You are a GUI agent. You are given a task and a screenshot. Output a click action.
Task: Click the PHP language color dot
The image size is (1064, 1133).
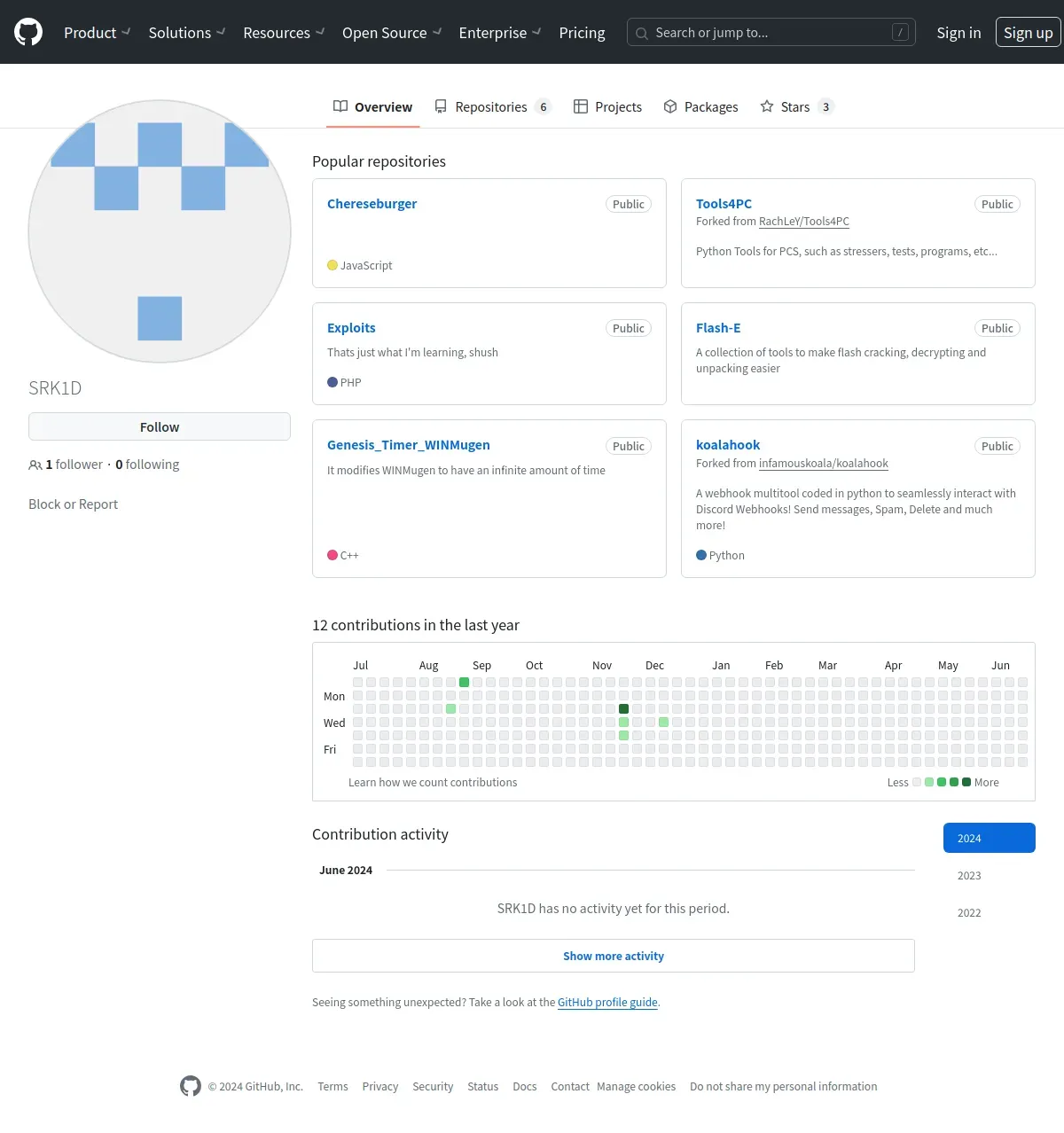(332, 382)
